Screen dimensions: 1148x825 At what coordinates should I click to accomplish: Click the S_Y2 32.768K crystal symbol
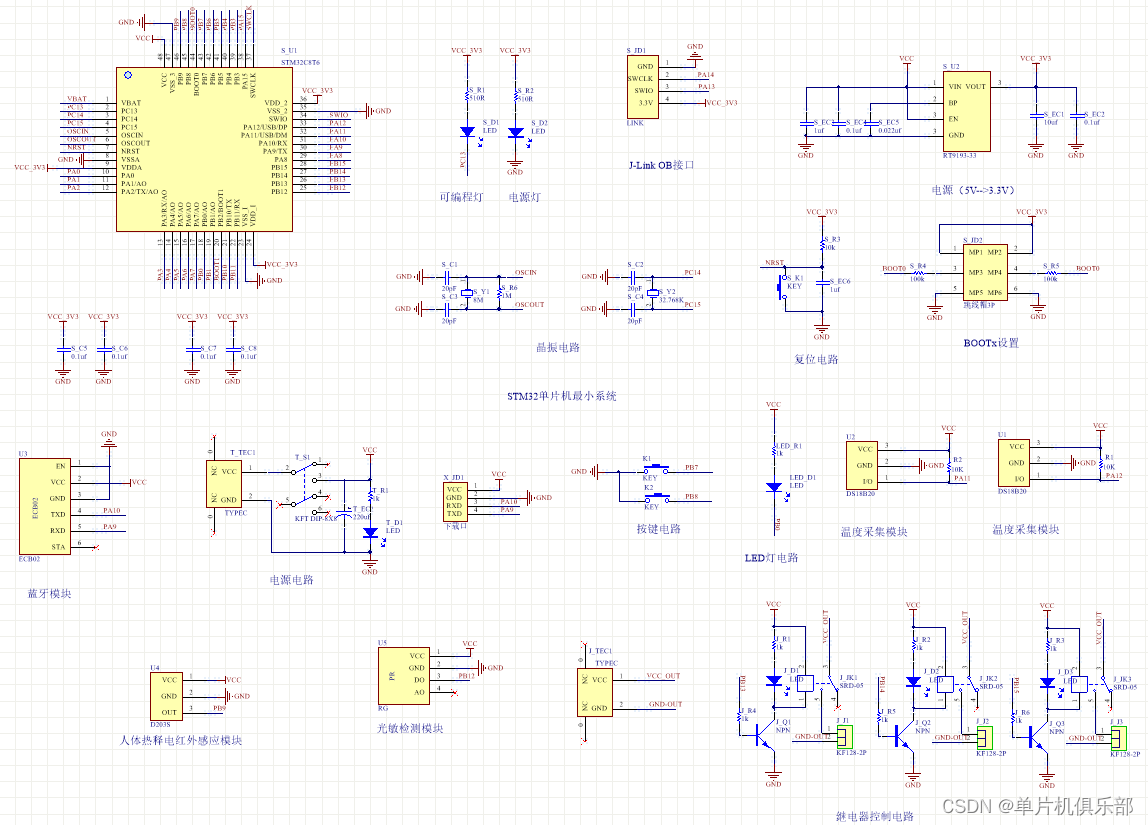pos(652,293)
